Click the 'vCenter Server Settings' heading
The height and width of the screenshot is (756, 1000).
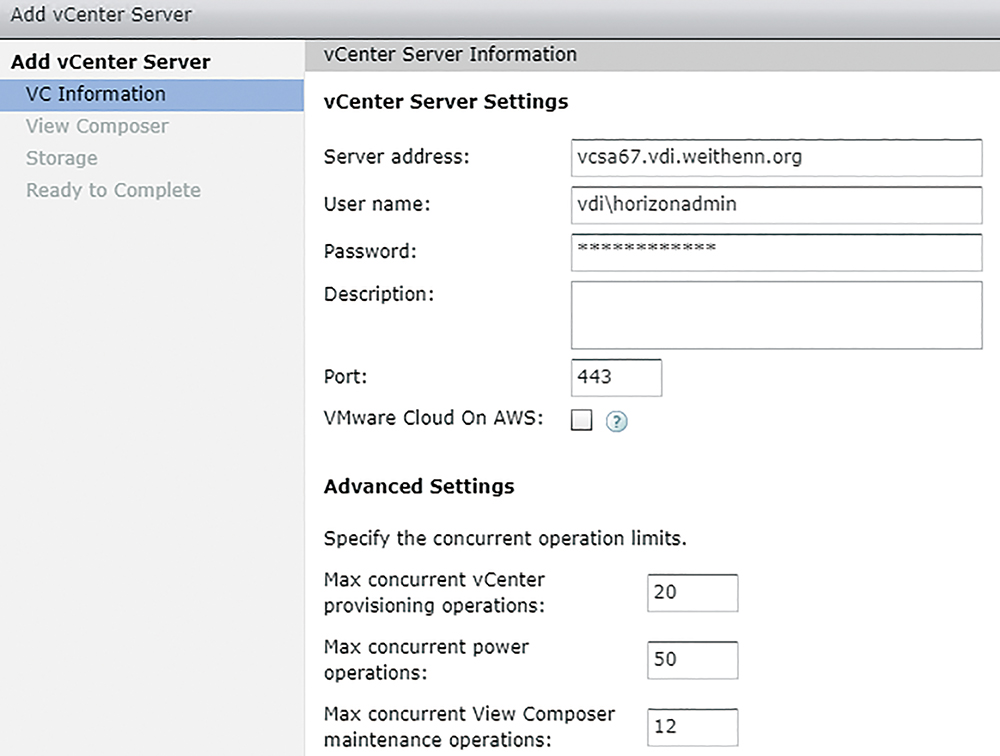446,101
